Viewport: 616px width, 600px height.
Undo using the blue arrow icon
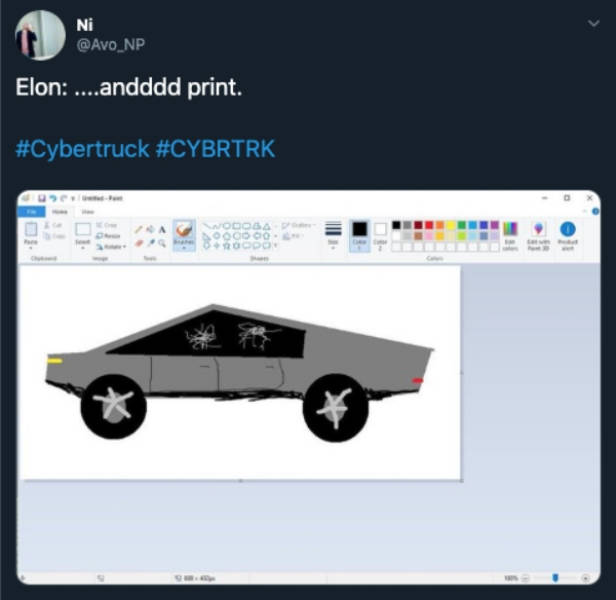[53, 198]
